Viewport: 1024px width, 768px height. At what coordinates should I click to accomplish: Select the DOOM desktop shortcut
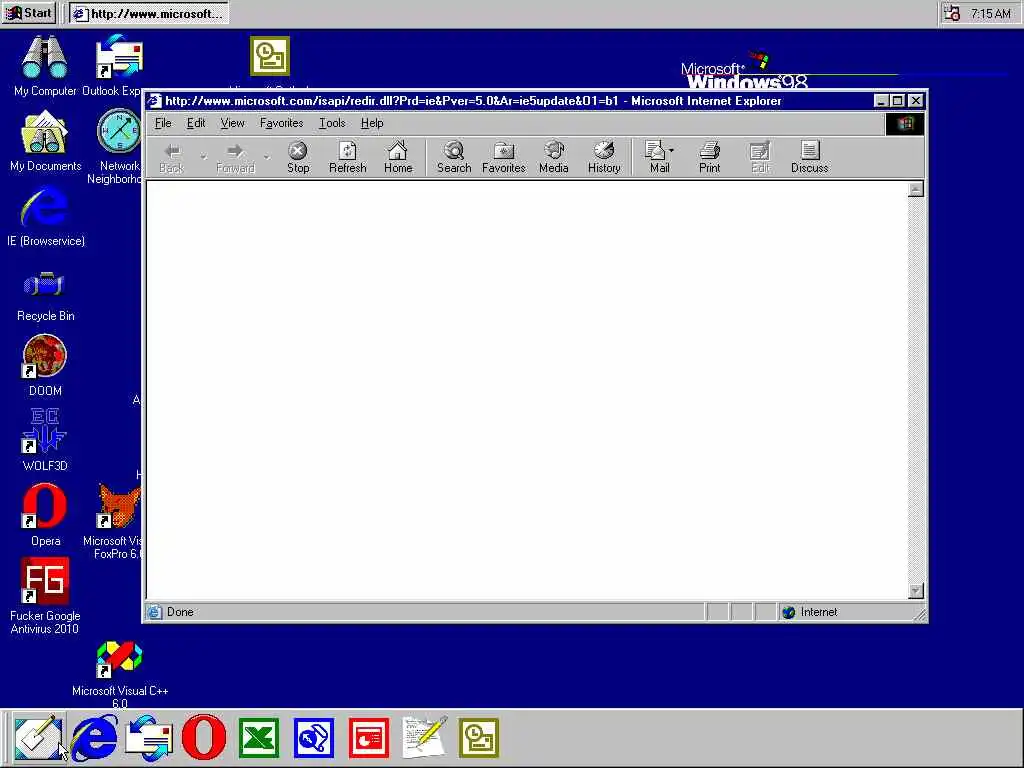[x=45, y=366]
